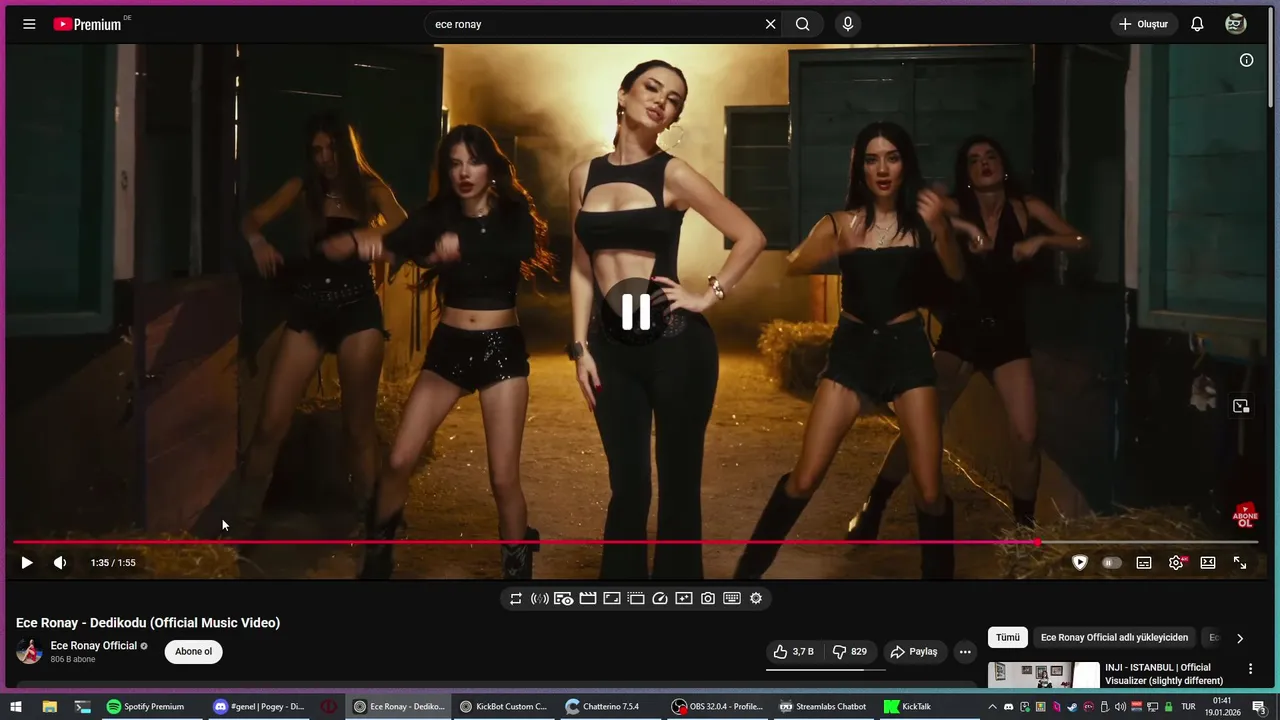Mute the video volume speaker
This screenshot has width=1280, height=720.
(60, 563)
